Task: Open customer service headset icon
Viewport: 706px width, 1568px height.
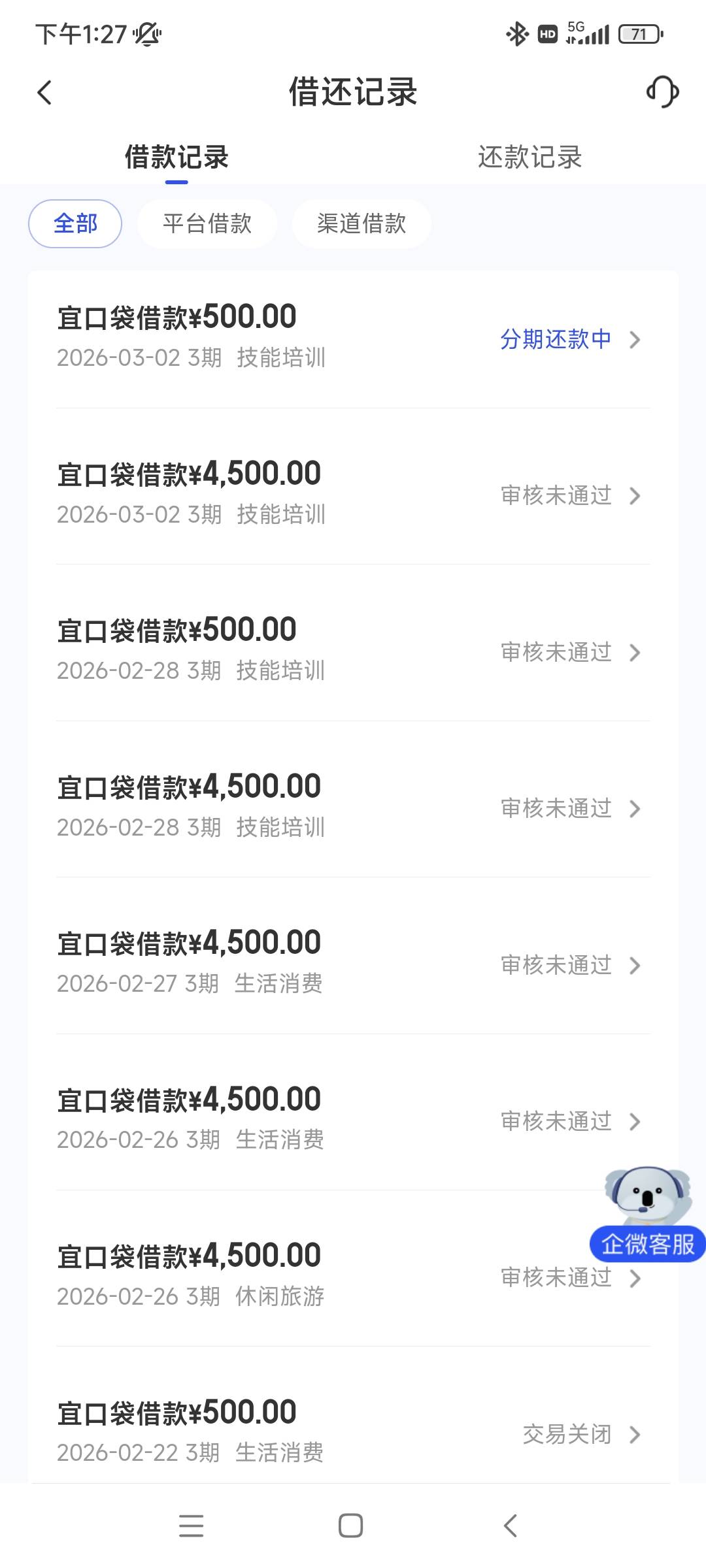Action: click(662, 91)
